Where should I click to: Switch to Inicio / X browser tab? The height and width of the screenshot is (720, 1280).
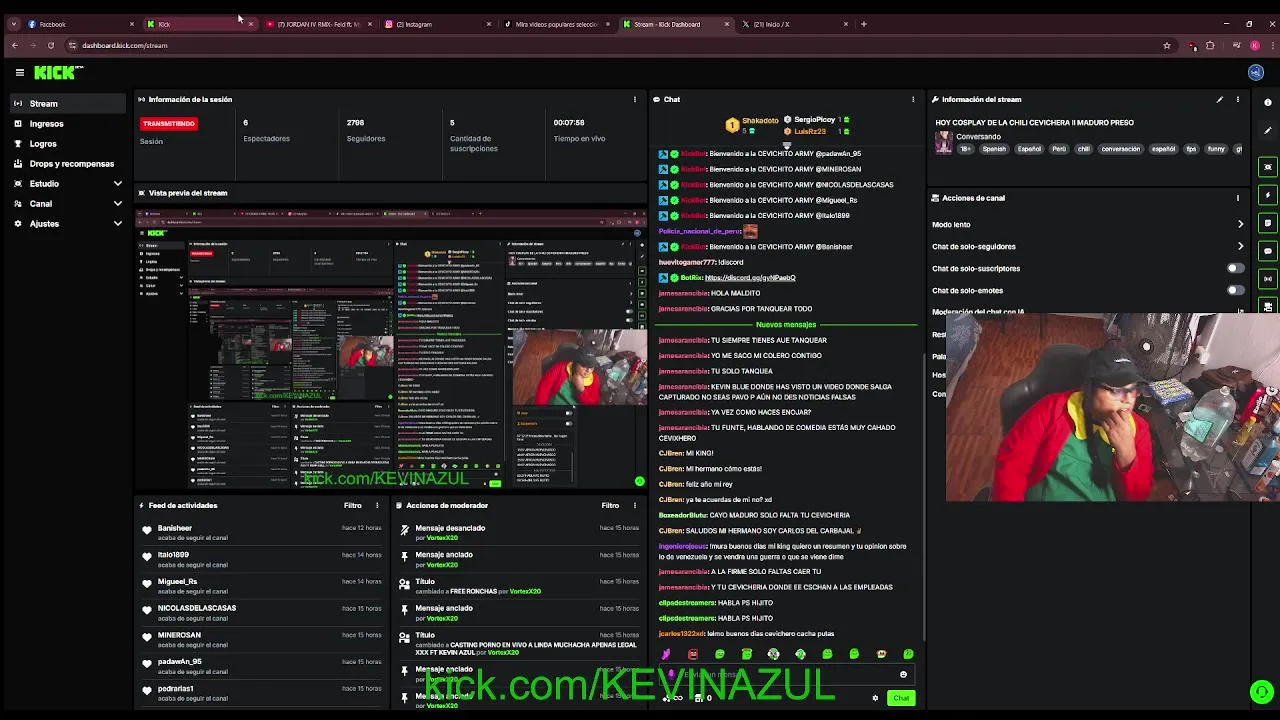tap(794, 24)
